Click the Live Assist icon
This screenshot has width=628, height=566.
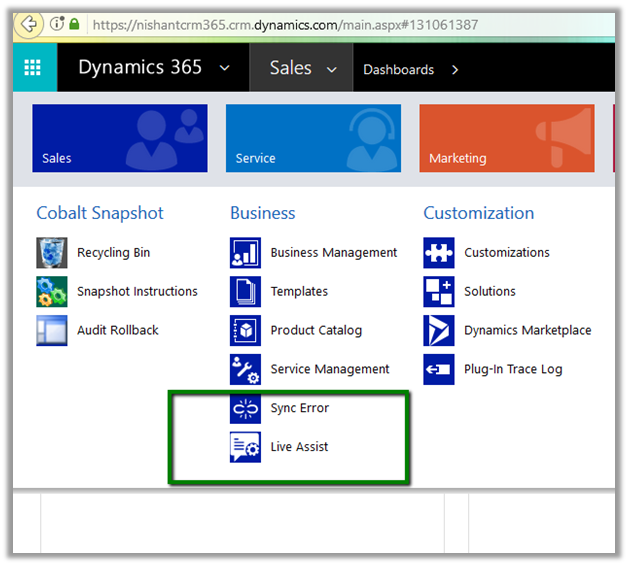(x=245, y=447)
